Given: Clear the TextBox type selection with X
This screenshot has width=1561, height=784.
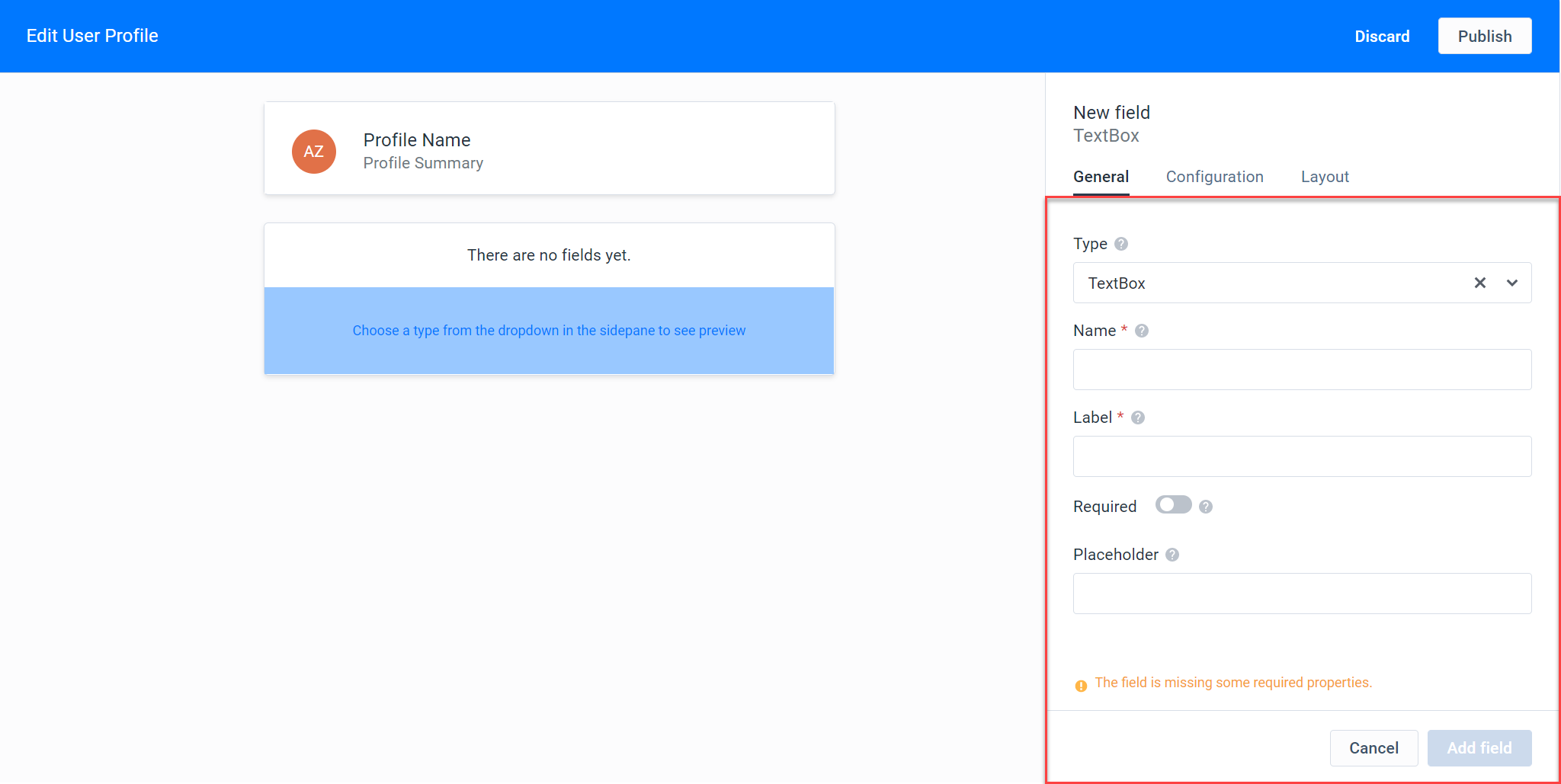Looking at the screenshot, I should click(x=1479, y=283).
